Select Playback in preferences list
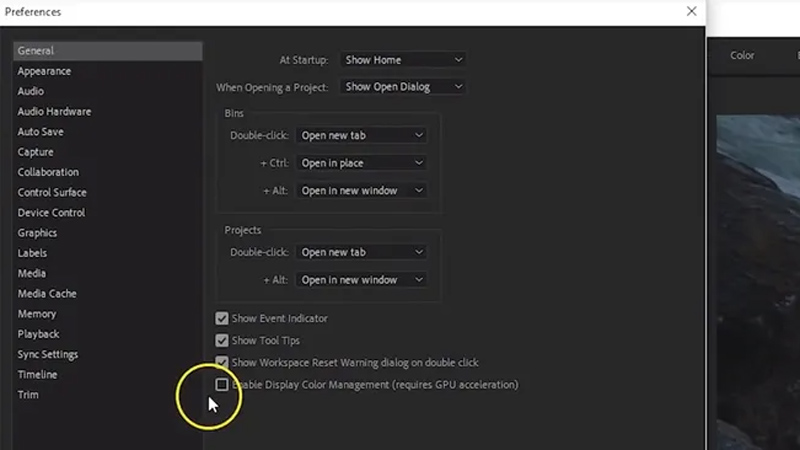This screenshot has width=800, height=450. [38, 334]
